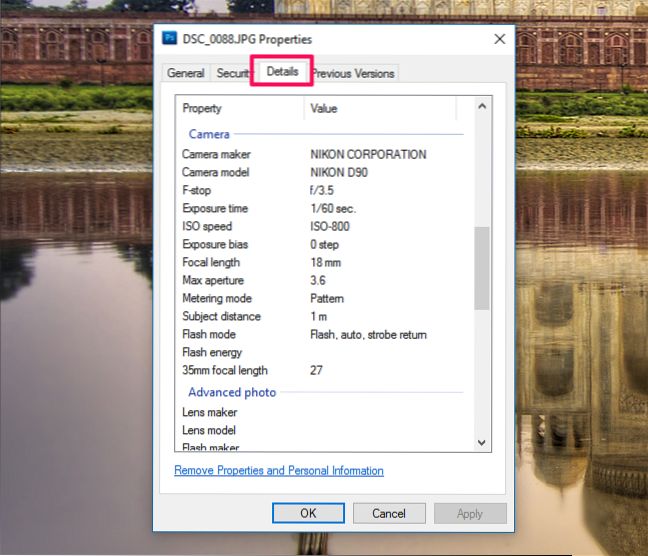Select the Details tab
This screenshot has width=648, height=556.
click(x=282, y=72)
